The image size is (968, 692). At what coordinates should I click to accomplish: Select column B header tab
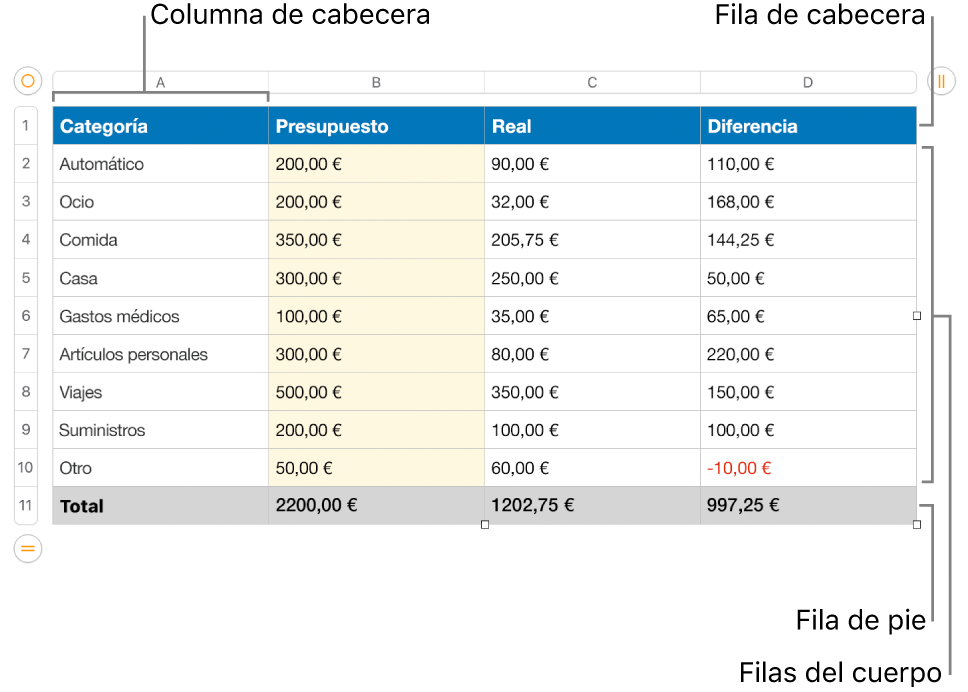[377, 82]
